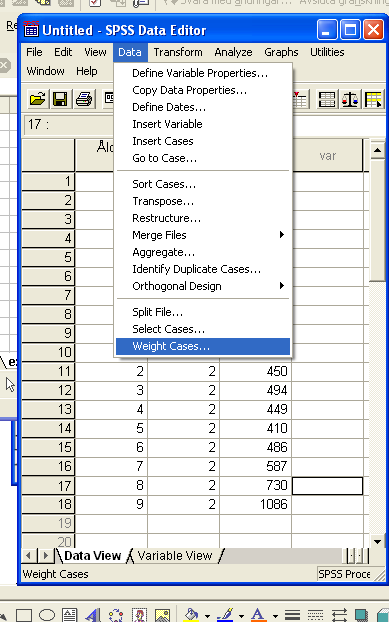The width and height of the screenshot is (389, 622).
Task: Click the Line Style icon in Word
Action: (292, 615)
